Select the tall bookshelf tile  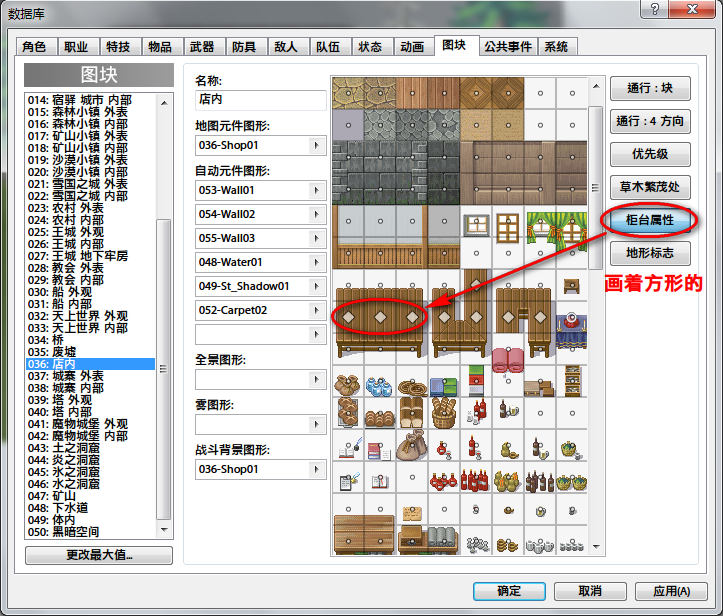pos(573,381)
